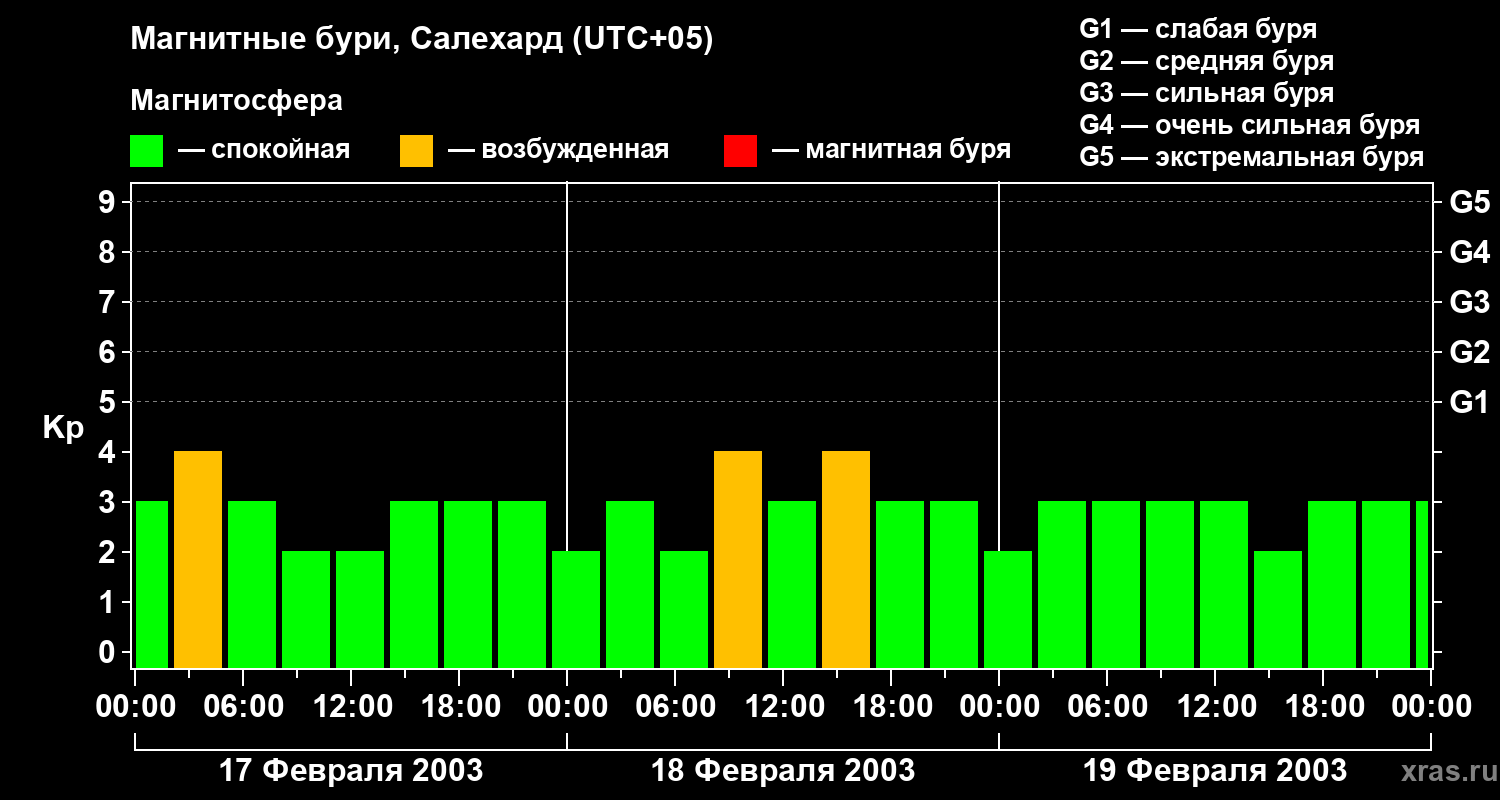Click the green Kp 2 bar over 06:00 on 18 February
Image resolution: width=1500 pixels, height=800 pixels.
click(684, 610)
